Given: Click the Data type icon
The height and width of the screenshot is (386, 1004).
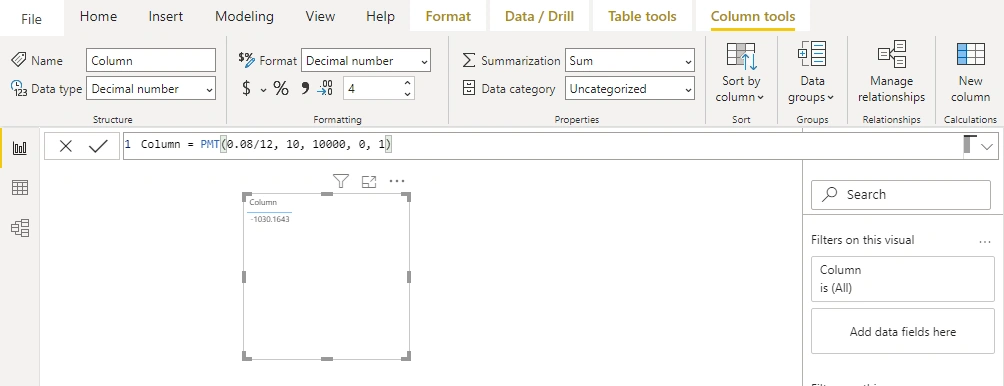Looking at the screenshot, I should (19, 88).
